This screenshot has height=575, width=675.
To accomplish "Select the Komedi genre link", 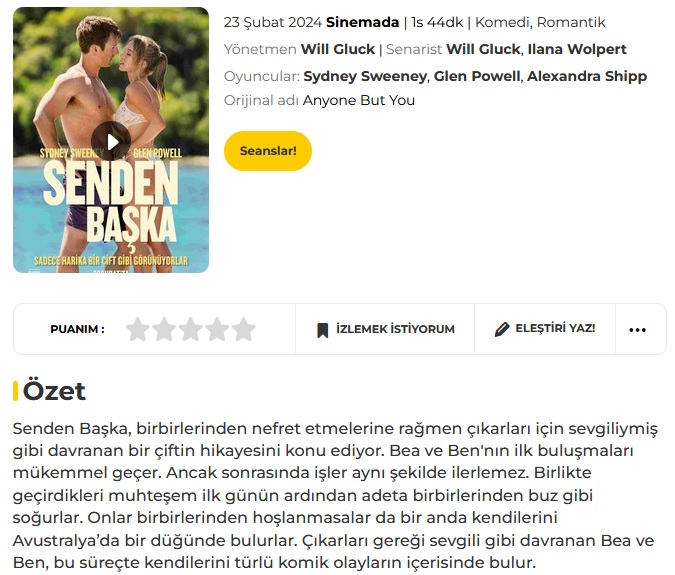I will tap(502, 22).
